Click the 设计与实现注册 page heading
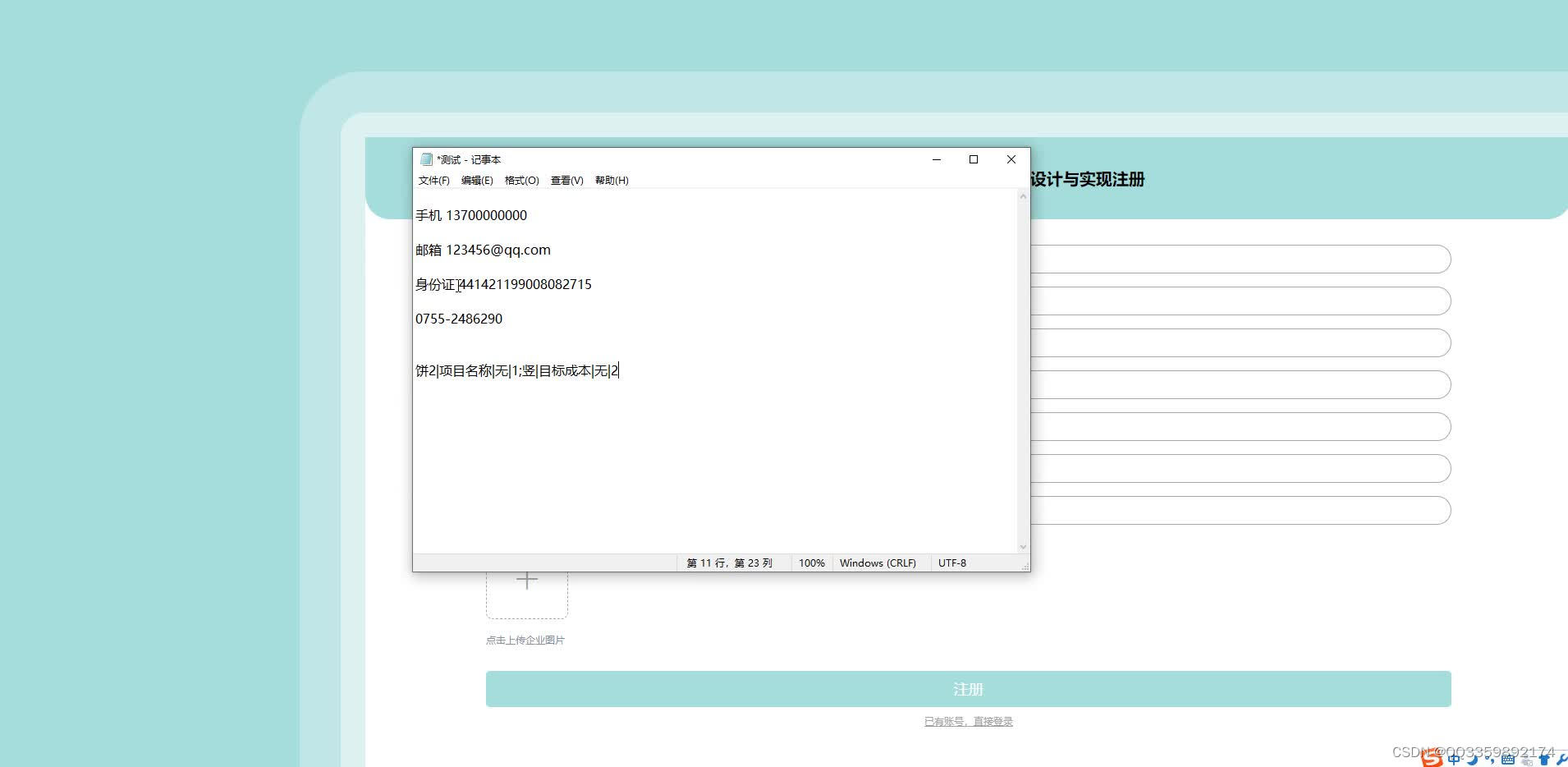 [x=1088, y=179]
